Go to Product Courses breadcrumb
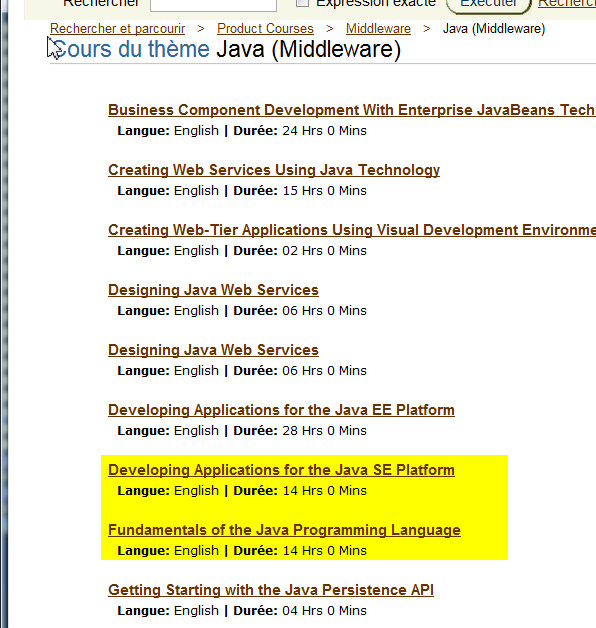This screenshot has width=596, height=628. click(265, 29)
